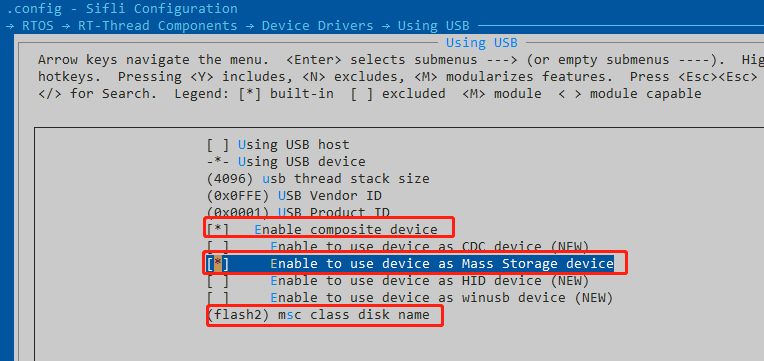Select Enable to use device as Mass Storage device
The width and height of the screenshot is (764, 361).
[x=442, y=264]
